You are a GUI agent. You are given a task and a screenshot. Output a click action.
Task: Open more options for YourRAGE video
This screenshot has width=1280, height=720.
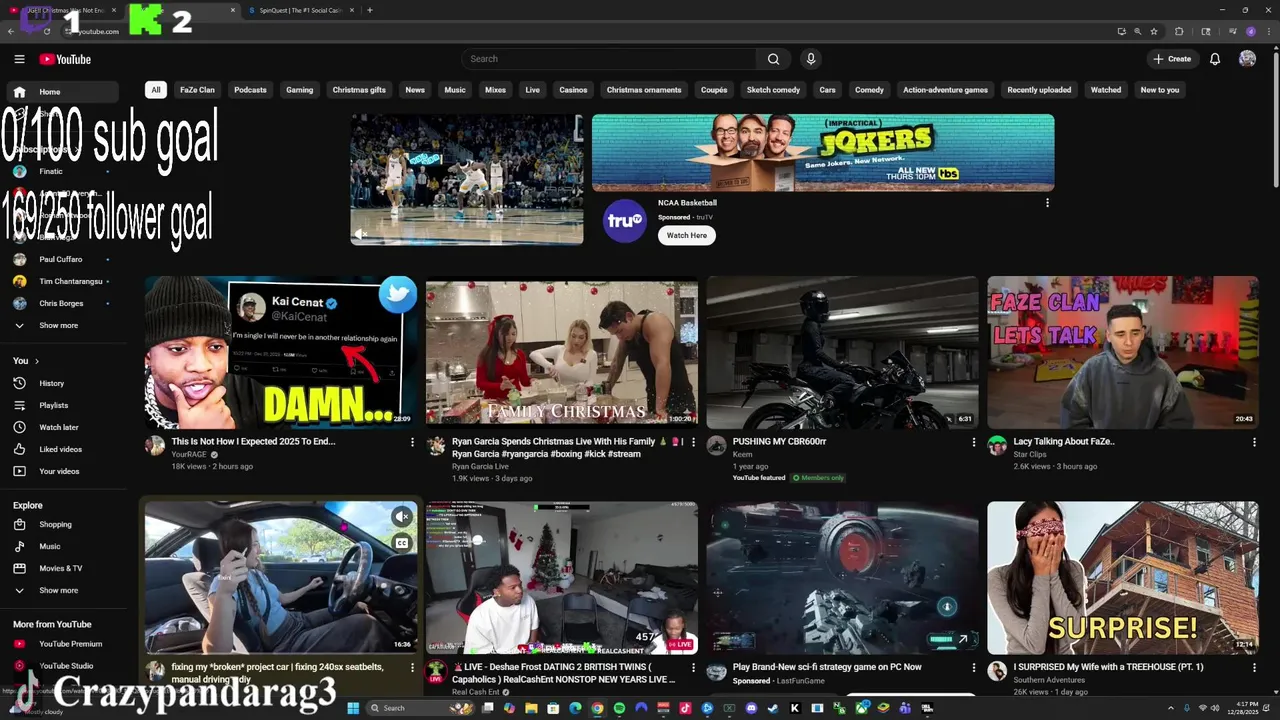[x=412, y=442]
